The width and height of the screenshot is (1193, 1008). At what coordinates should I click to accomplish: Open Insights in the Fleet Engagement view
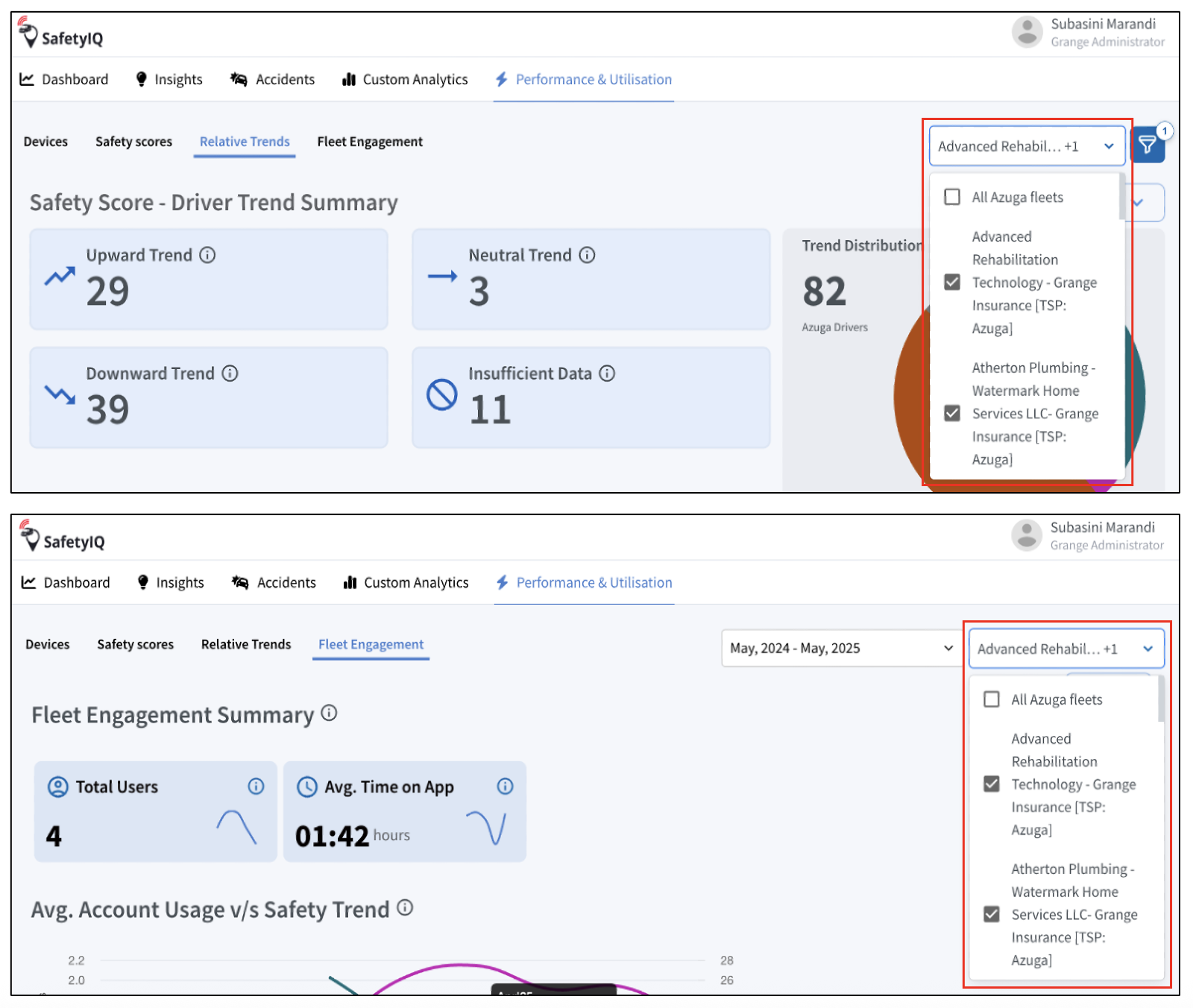pyautogui.click(x=171, y=582)
